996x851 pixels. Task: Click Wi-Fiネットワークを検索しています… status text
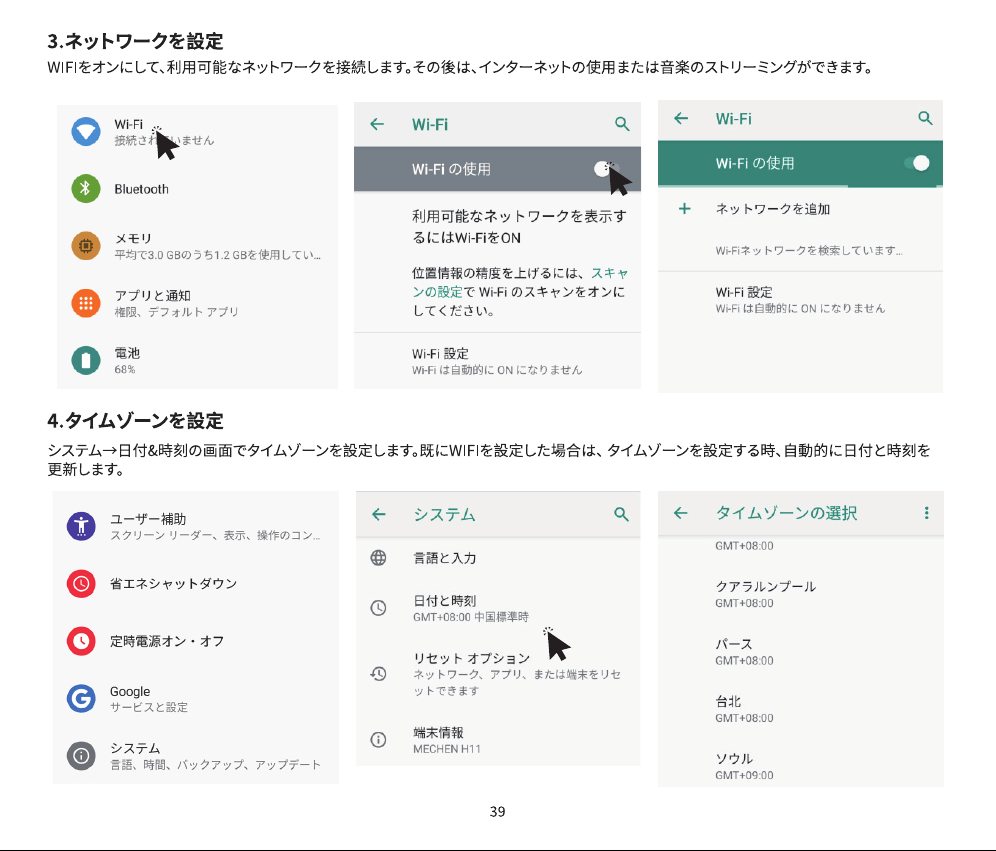pyautogui.click(x=809, y=250)
